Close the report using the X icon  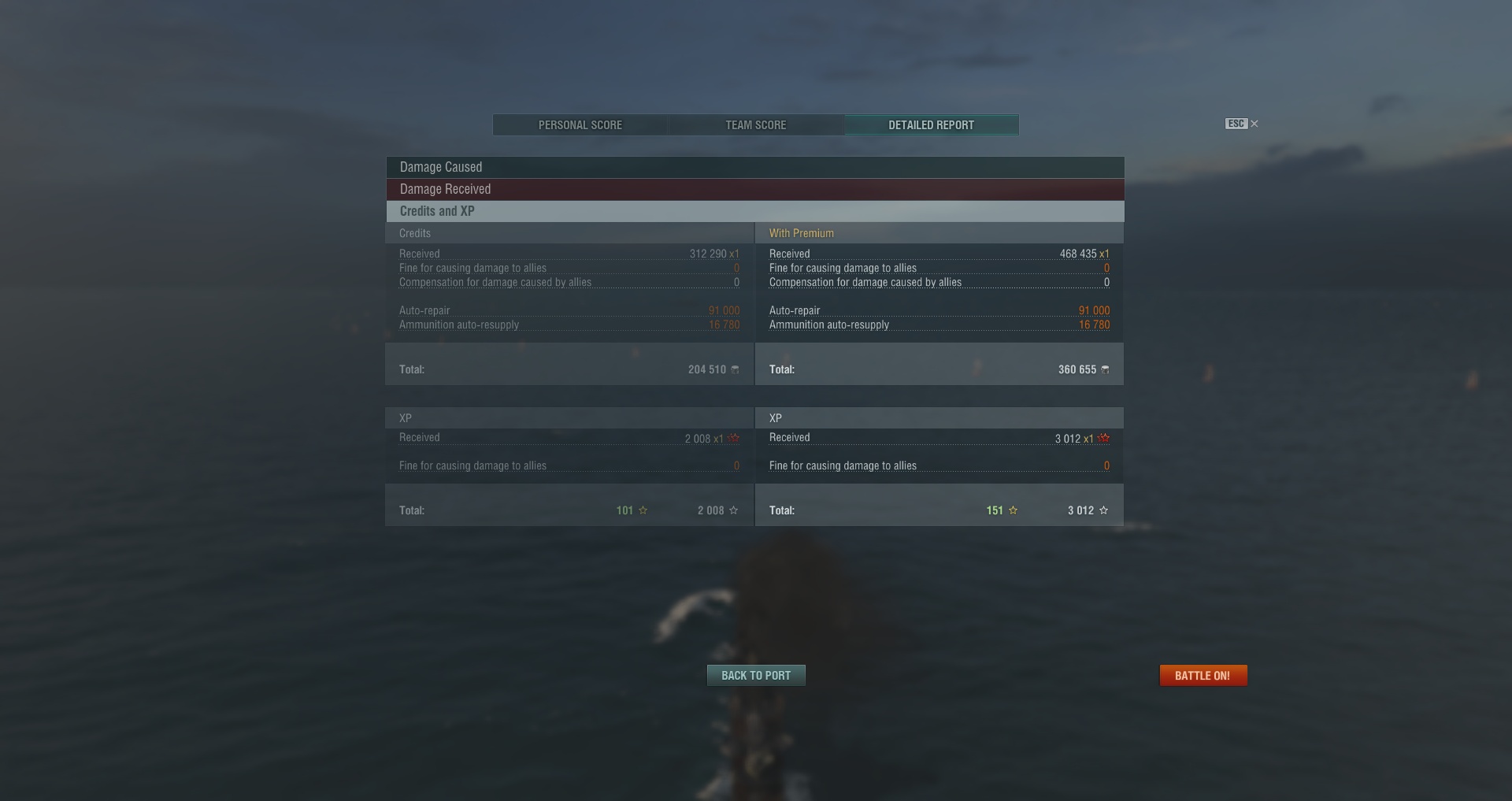(x=1254, y=124)
